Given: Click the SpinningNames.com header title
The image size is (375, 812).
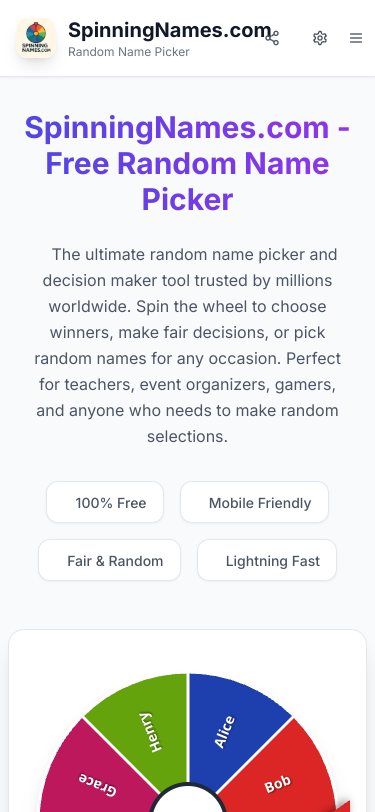Looking at the screenshot, I should tap(169, 31).
